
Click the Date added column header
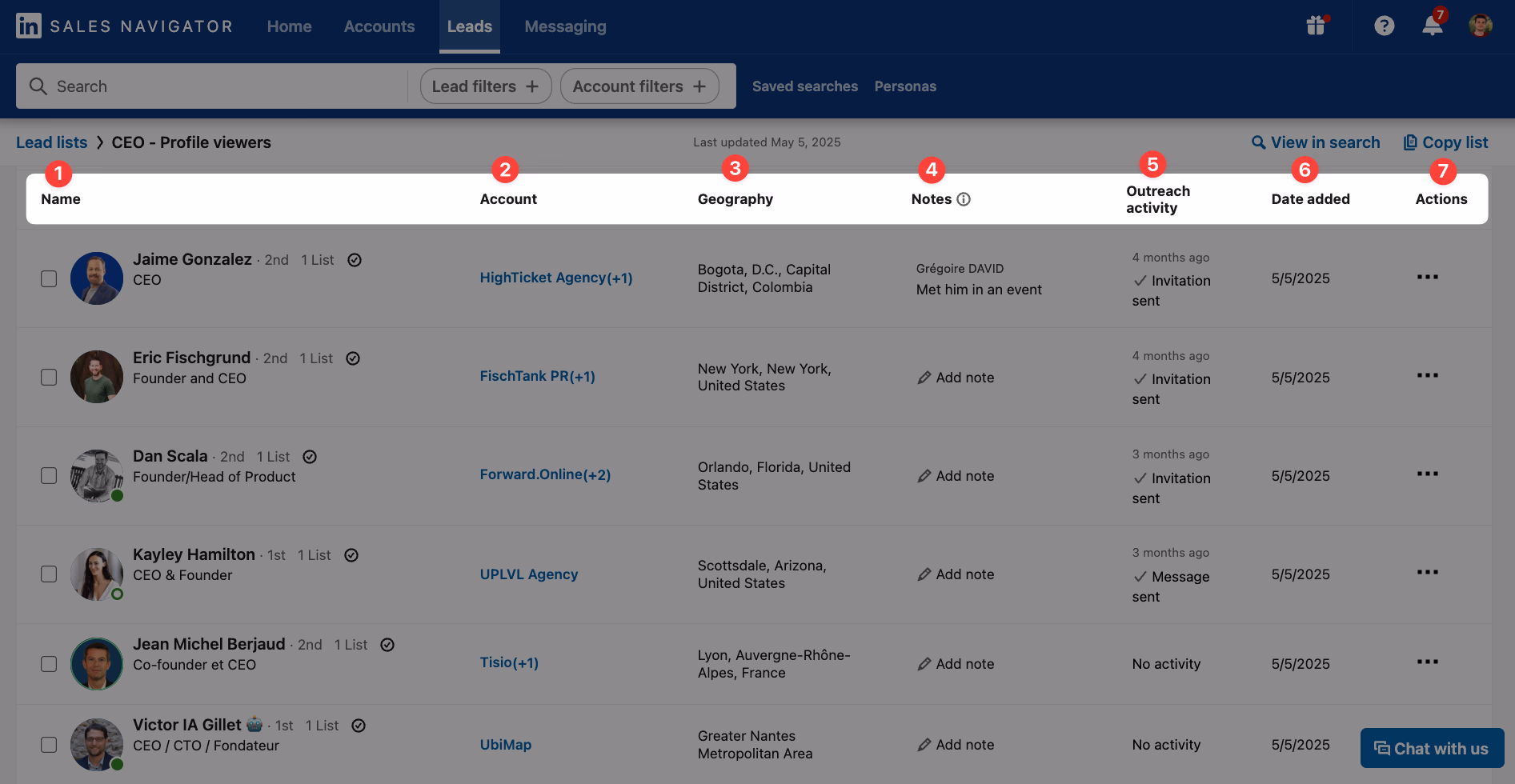pos(1310,199)
